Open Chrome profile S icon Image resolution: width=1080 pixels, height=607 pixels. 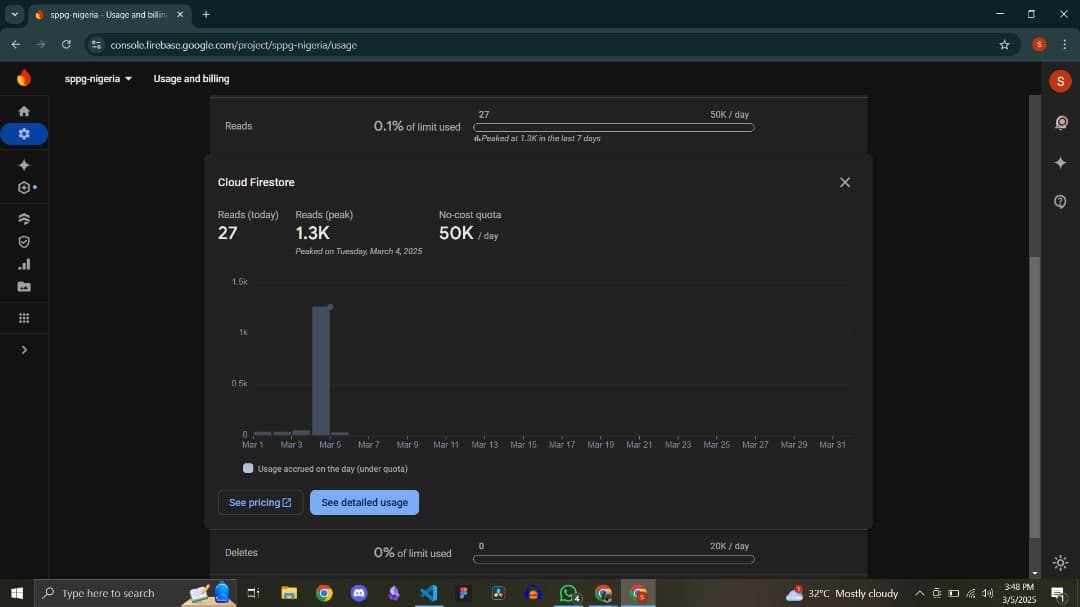1039,45
